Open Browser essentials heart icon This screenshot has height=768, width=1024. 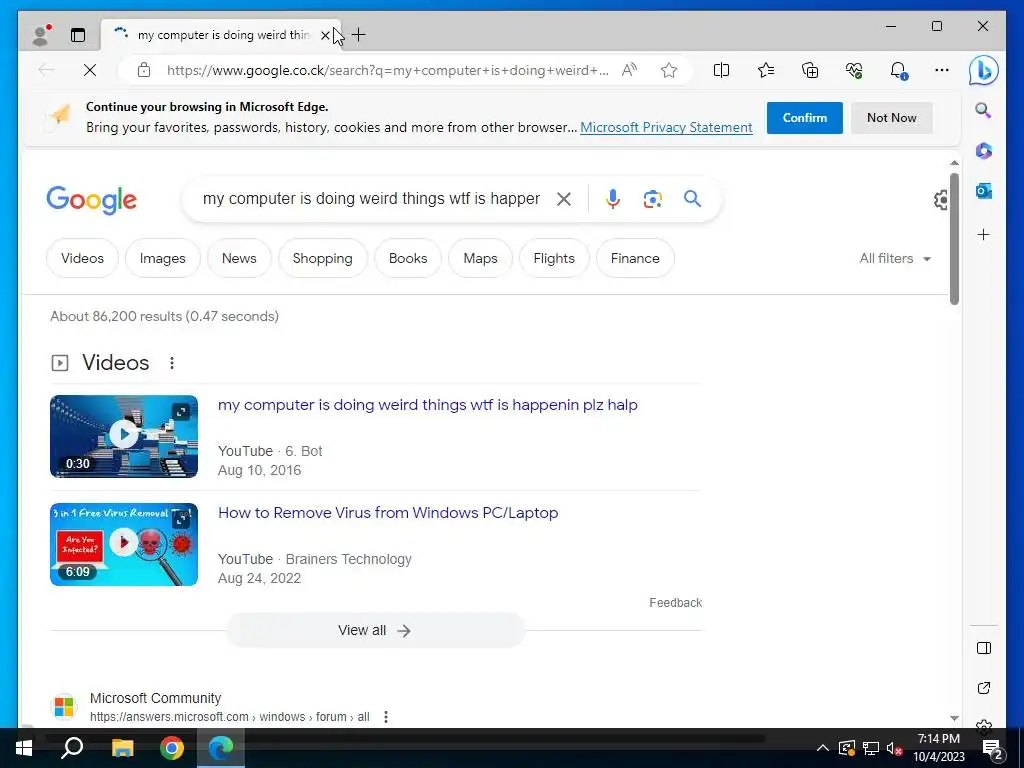pos(854,70)
